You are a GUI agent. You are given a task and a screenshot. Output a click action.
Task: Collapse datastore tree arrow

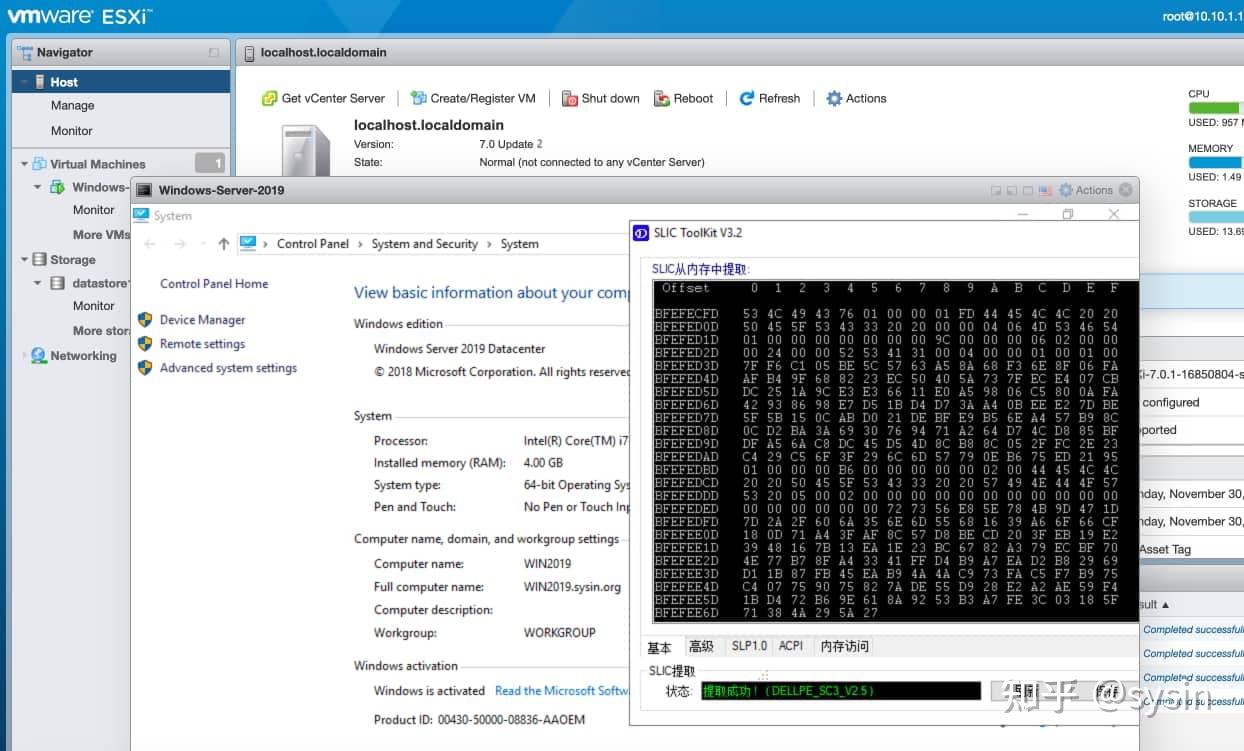pyautogui.click(x=38, y=283)
